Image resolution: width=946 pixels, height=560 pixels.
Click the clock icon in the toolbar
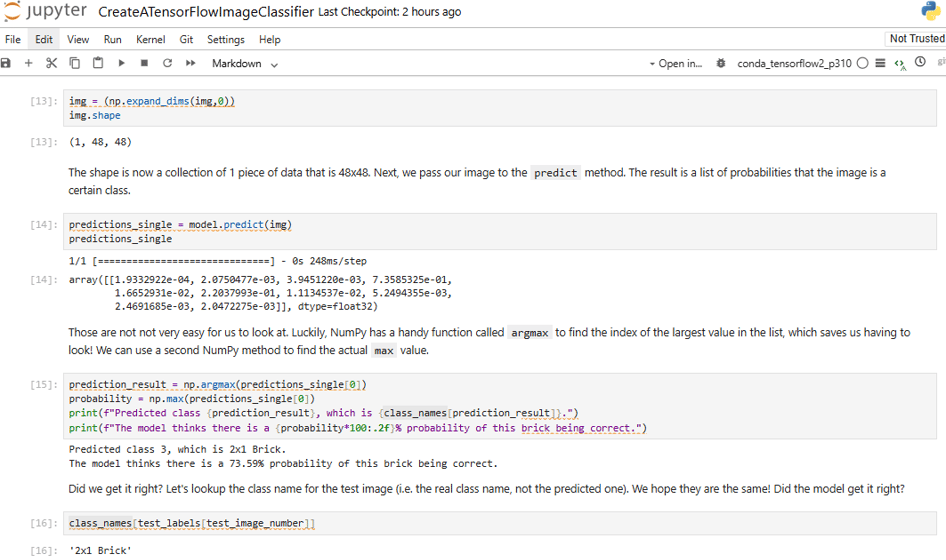[920, 62]
